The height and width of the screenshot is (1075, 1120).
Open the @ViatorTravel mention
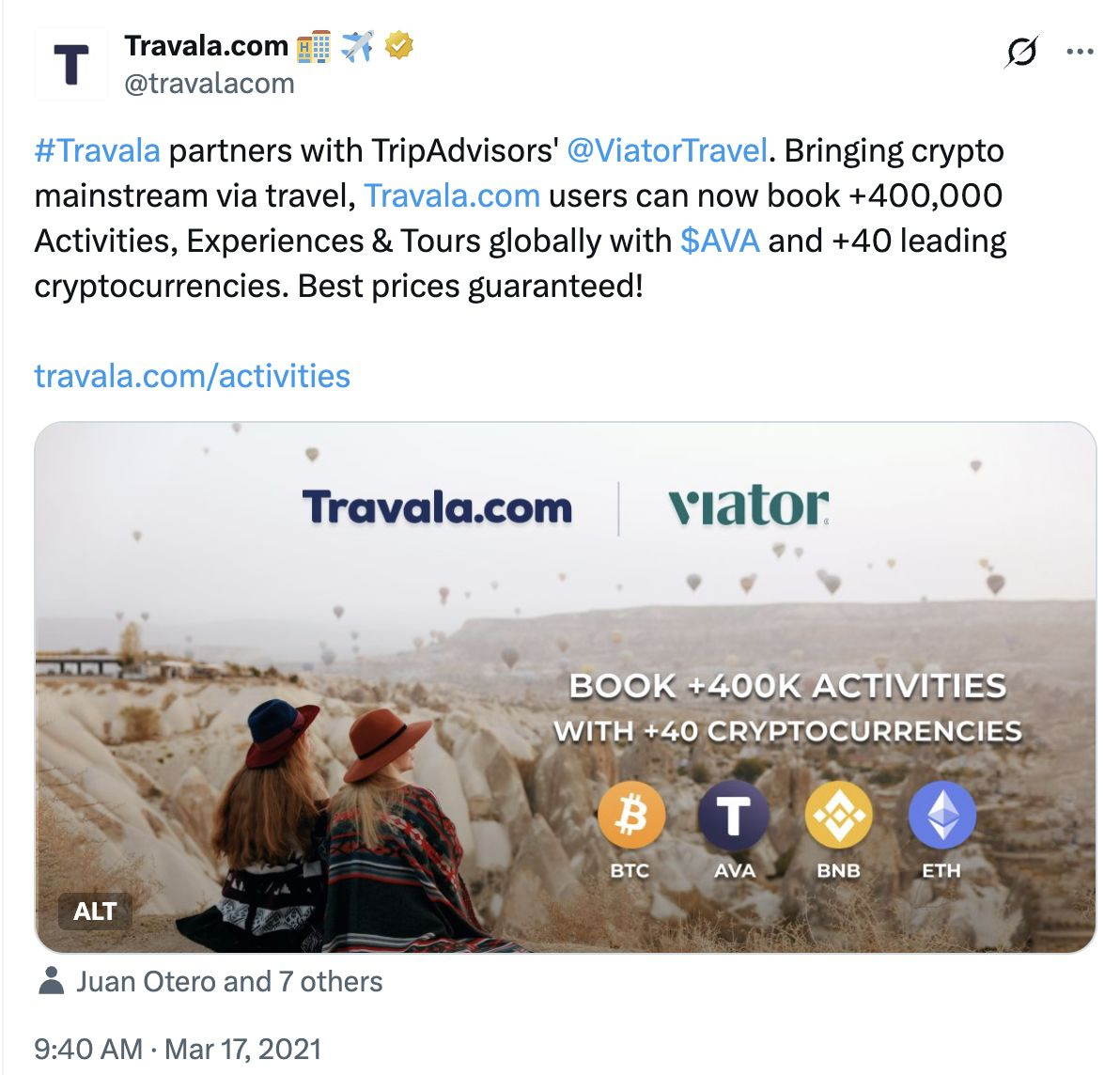(667, 150)
